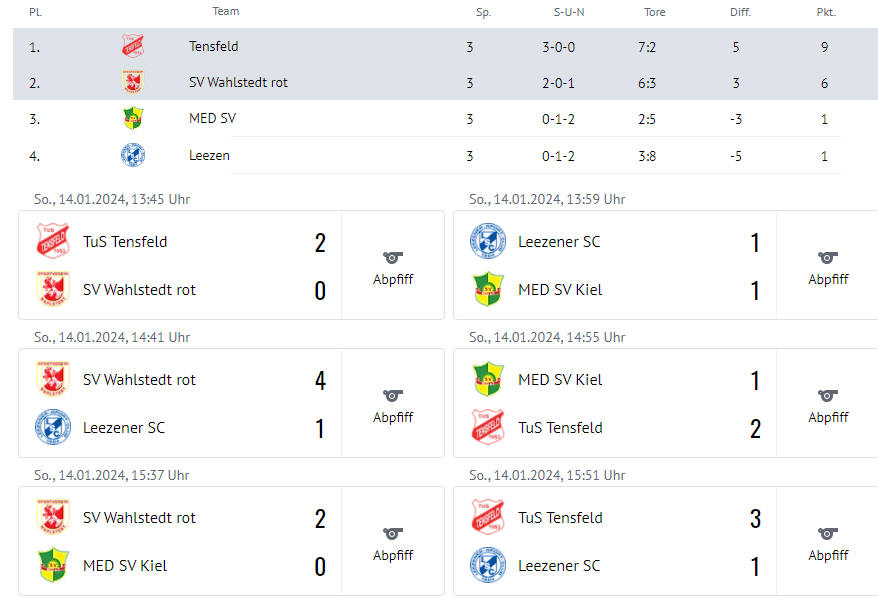Open TuS Tensfeld vs Leezener SC 3:1 match

pos(666,541)
